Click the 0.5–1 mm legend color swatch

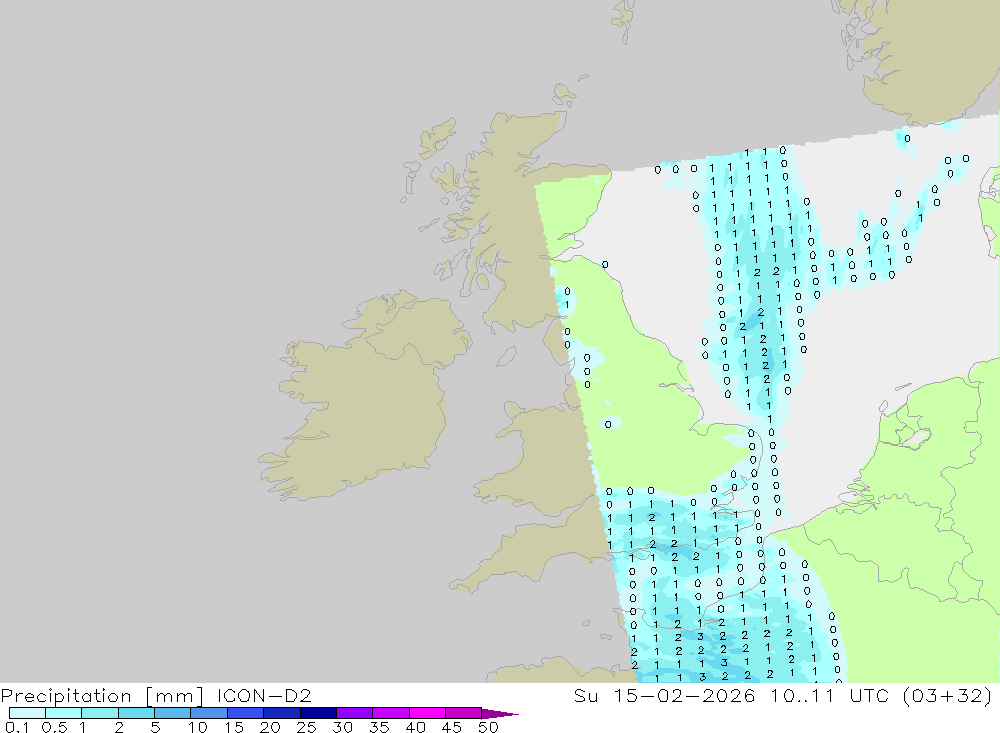click(x=64, y=713)
